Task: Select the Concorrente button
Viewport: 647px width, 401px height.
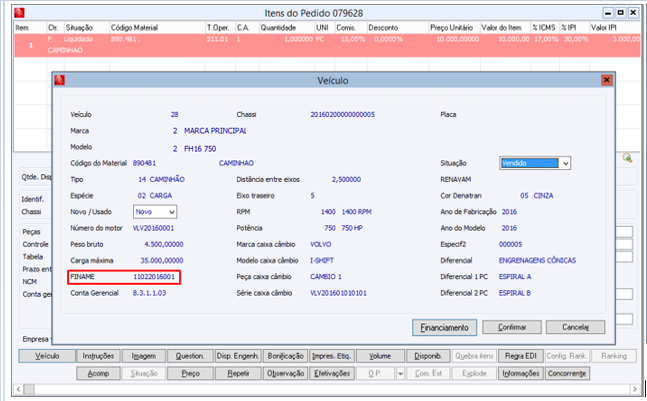Action: pos(569,373)
